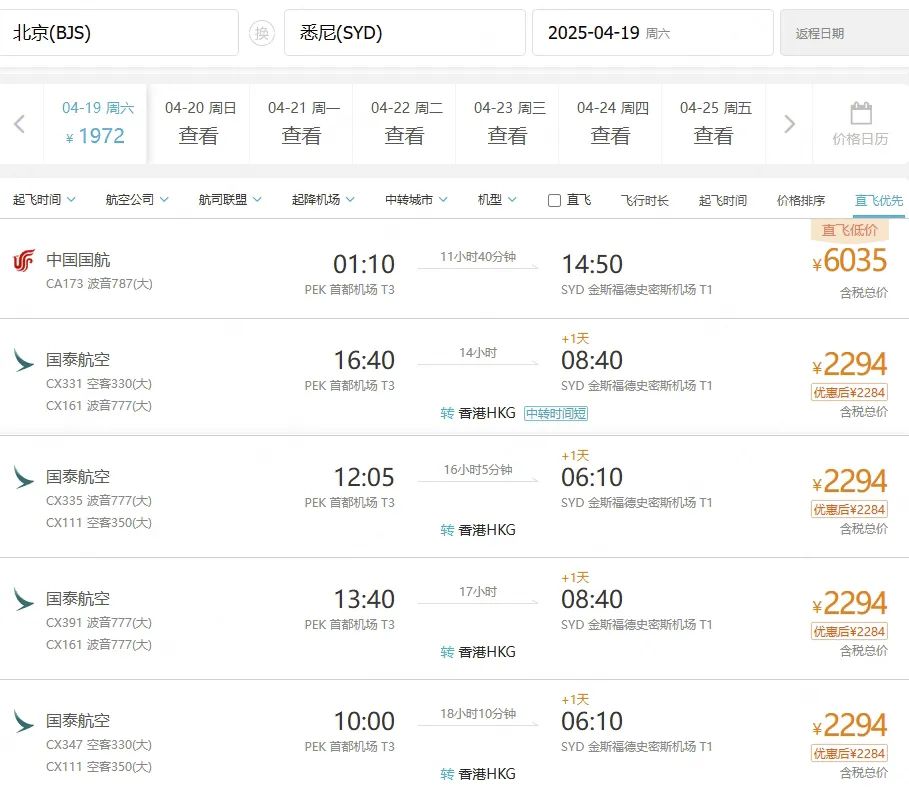Click the 返程日期 return date field
The height and width of the screenshot is (797, 909).
(x=843, y=33)
